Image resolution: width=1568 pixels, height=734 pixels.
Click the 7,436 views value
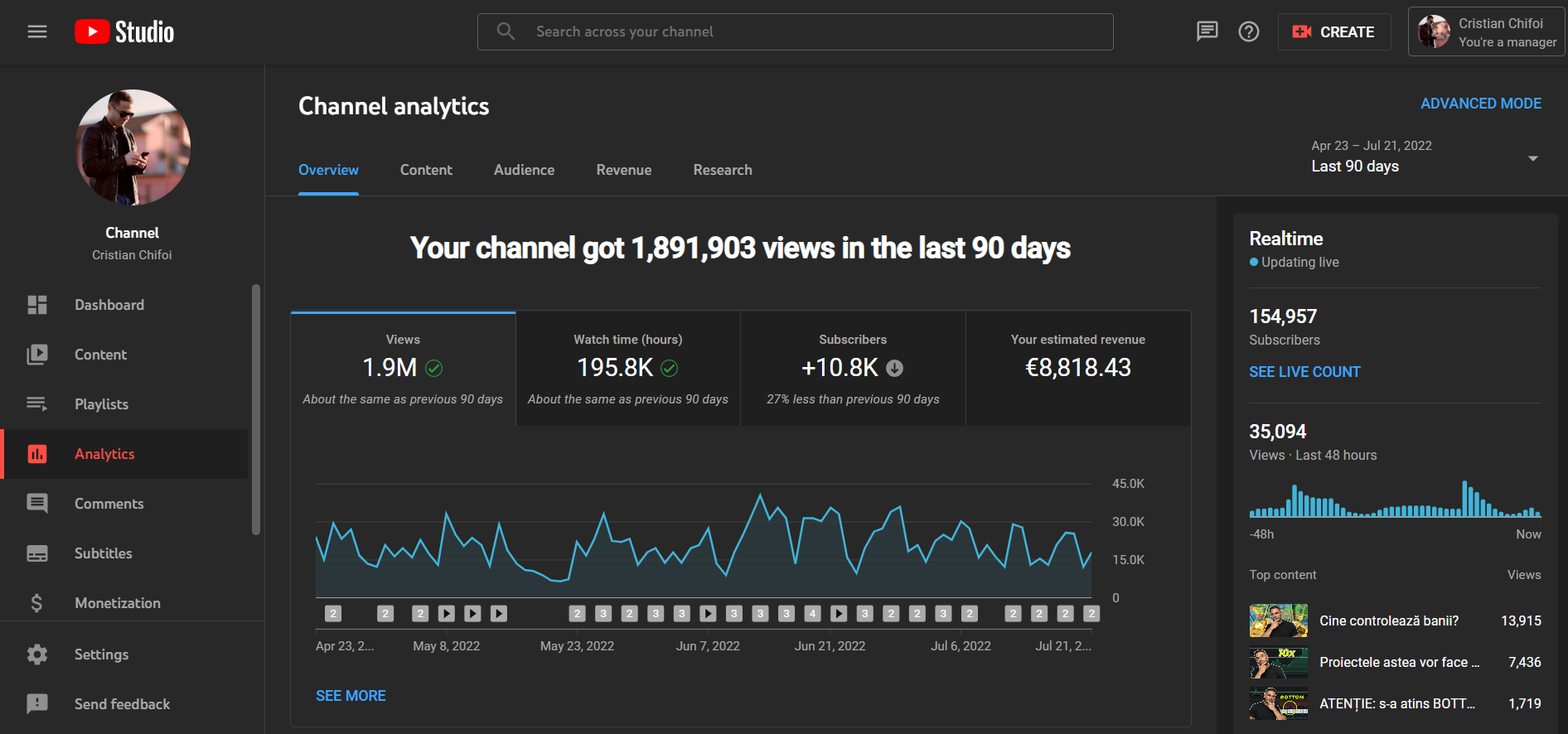pos(1524,662)
